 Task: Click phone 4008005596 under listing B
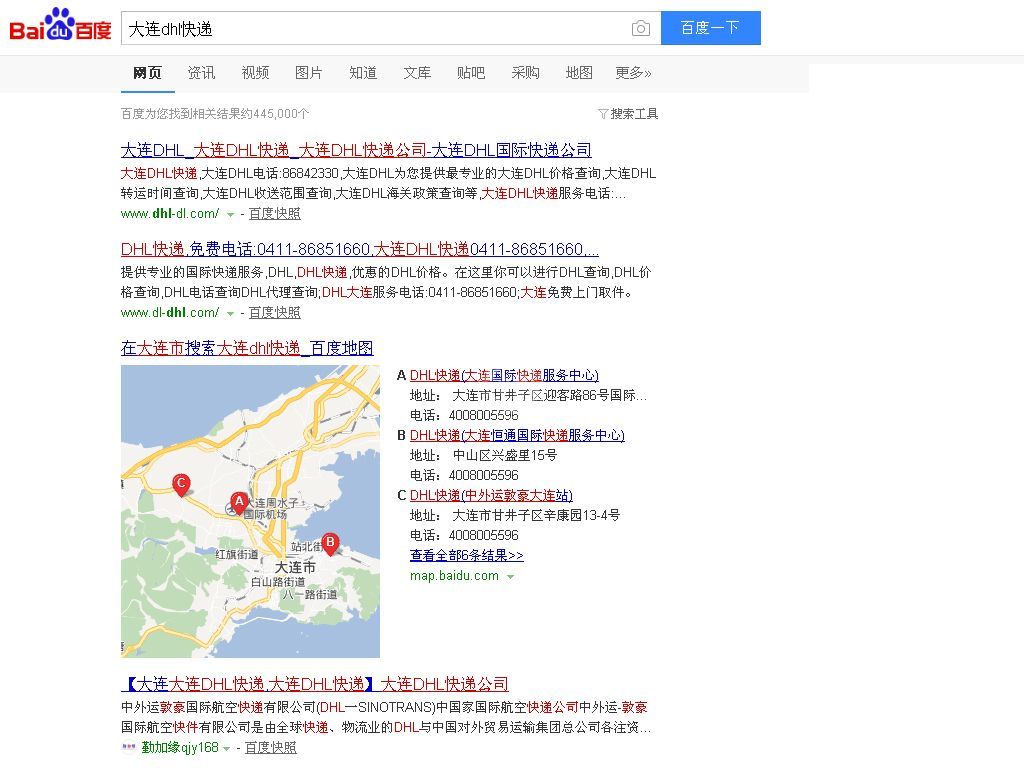pyautogui.click(x=484, y=475)
